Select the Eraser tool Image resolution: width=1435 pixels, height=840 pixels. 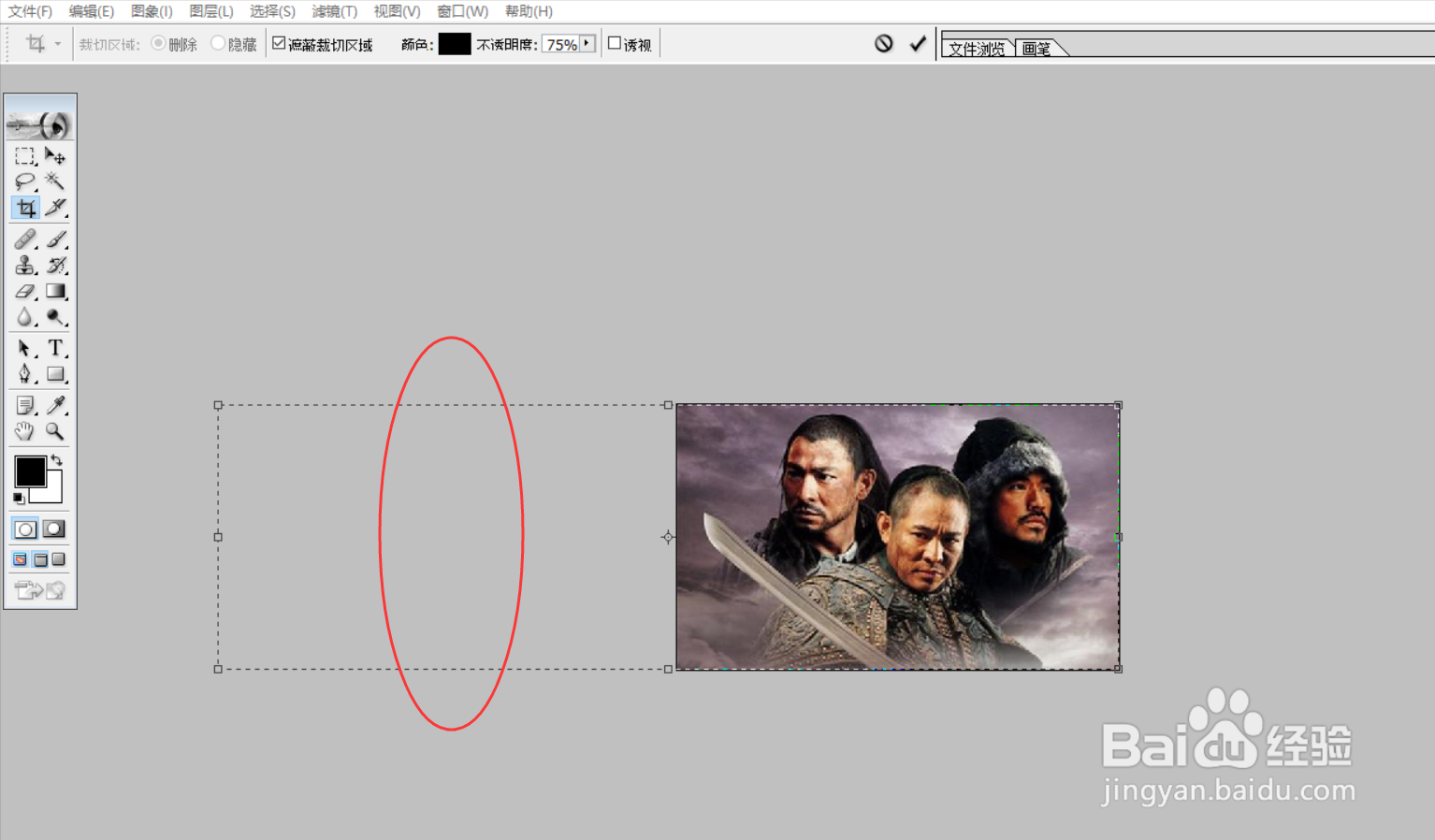pos(25,292)
